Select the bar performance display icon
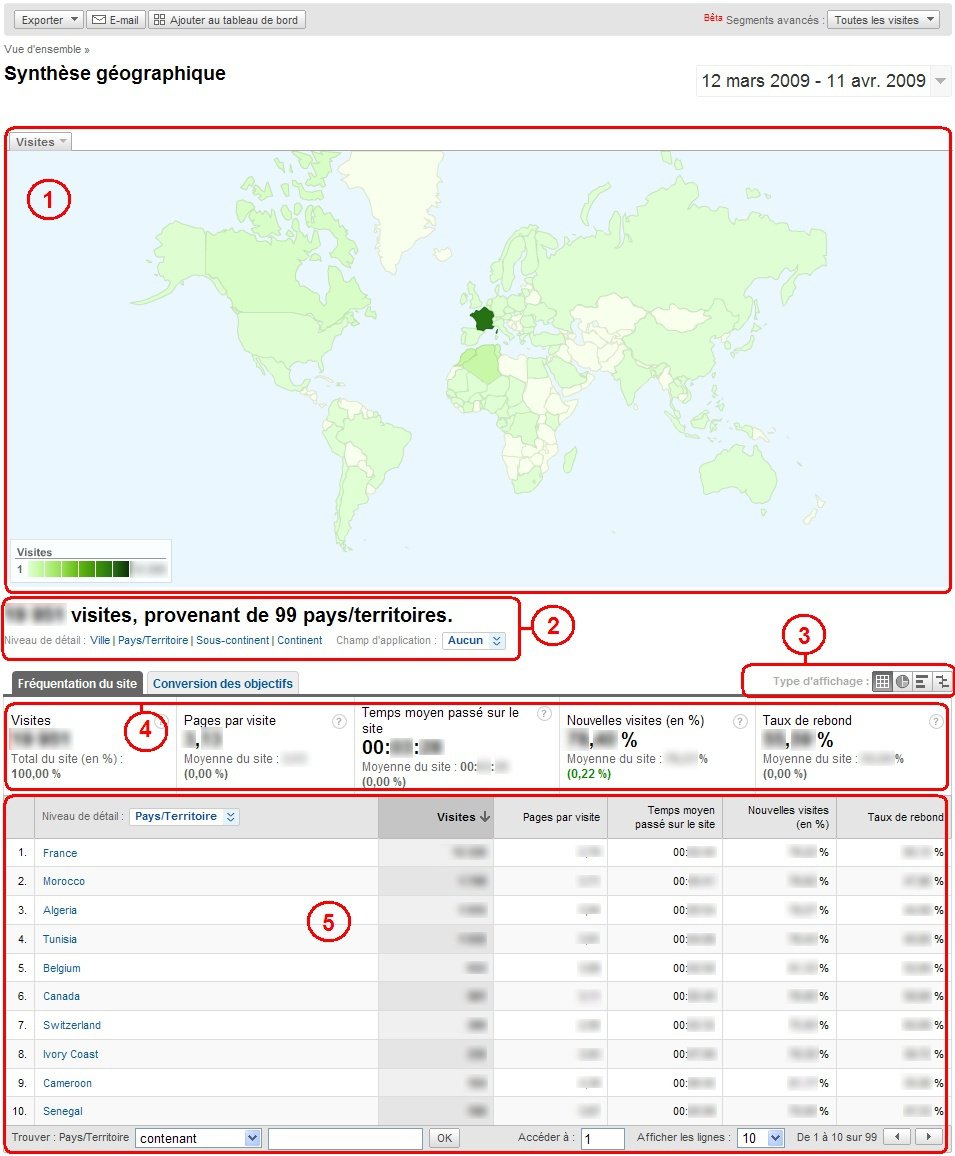This screenshot has height=1156, width=955. [x=921, y=681]
